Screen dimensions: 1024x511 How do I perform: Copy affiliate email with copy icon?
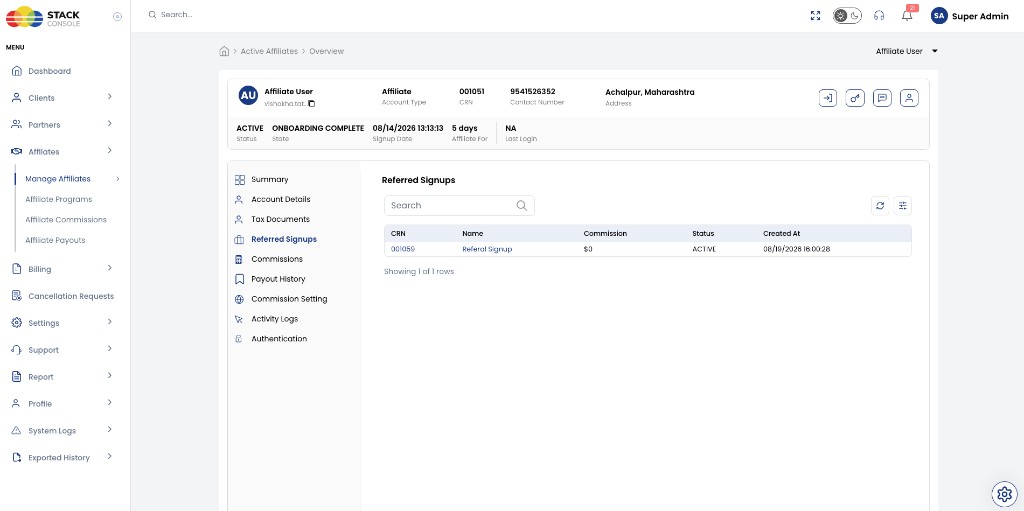tap(312, 104)
